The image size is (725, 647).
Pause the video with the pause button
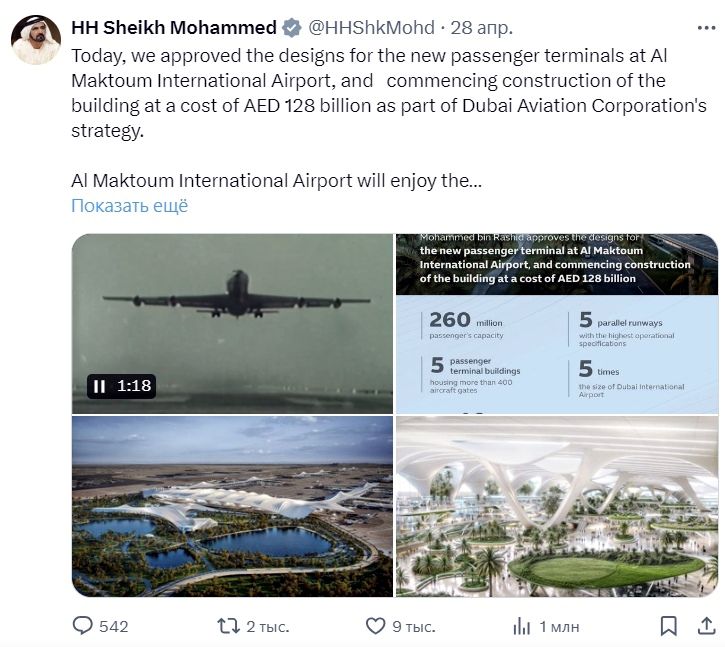(100, 386)
